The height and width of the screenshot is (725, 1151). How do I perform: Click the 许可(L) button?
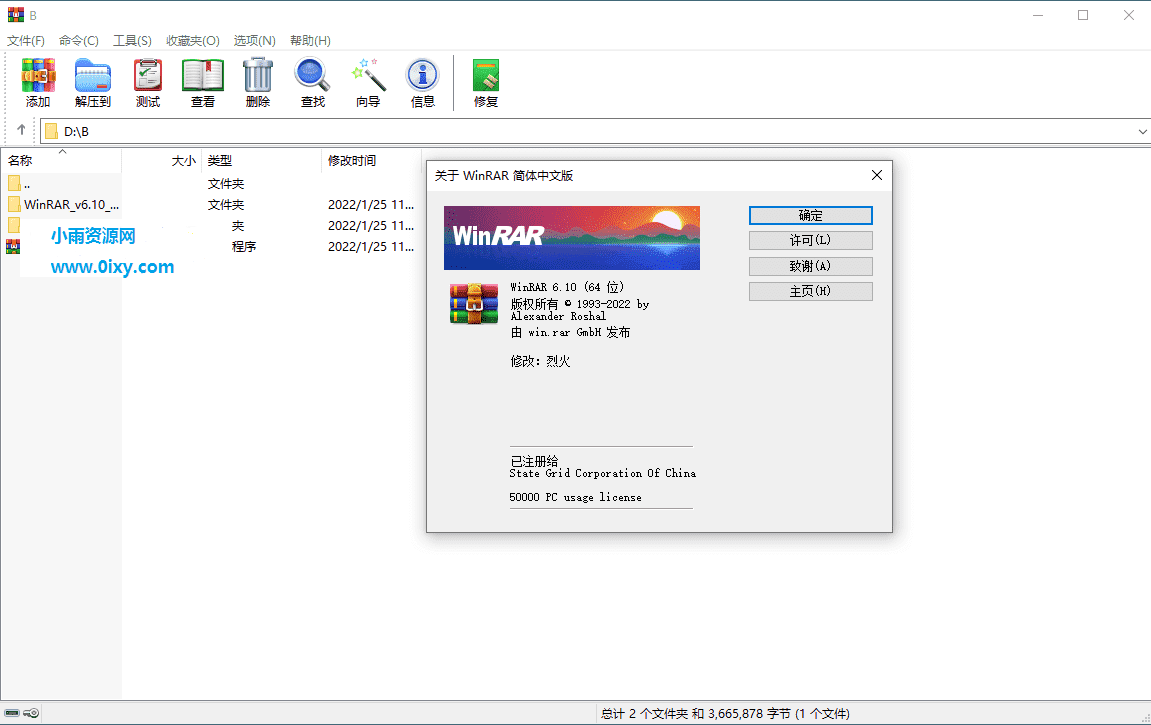[x=810, y=241]
